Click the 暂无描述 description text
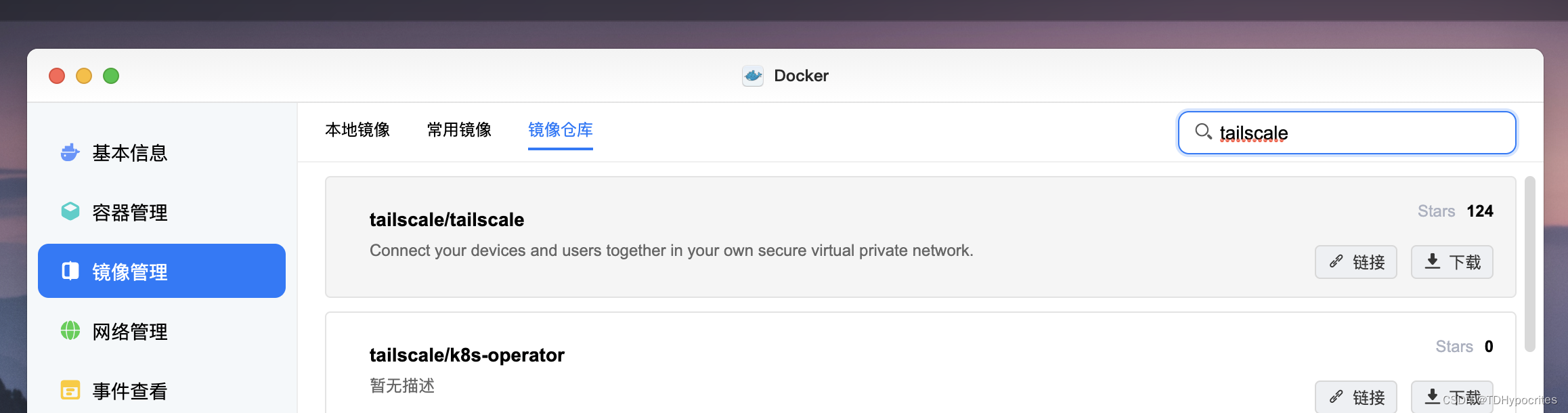The width and height of the screenshot is (1568, 413). (402, 386)
